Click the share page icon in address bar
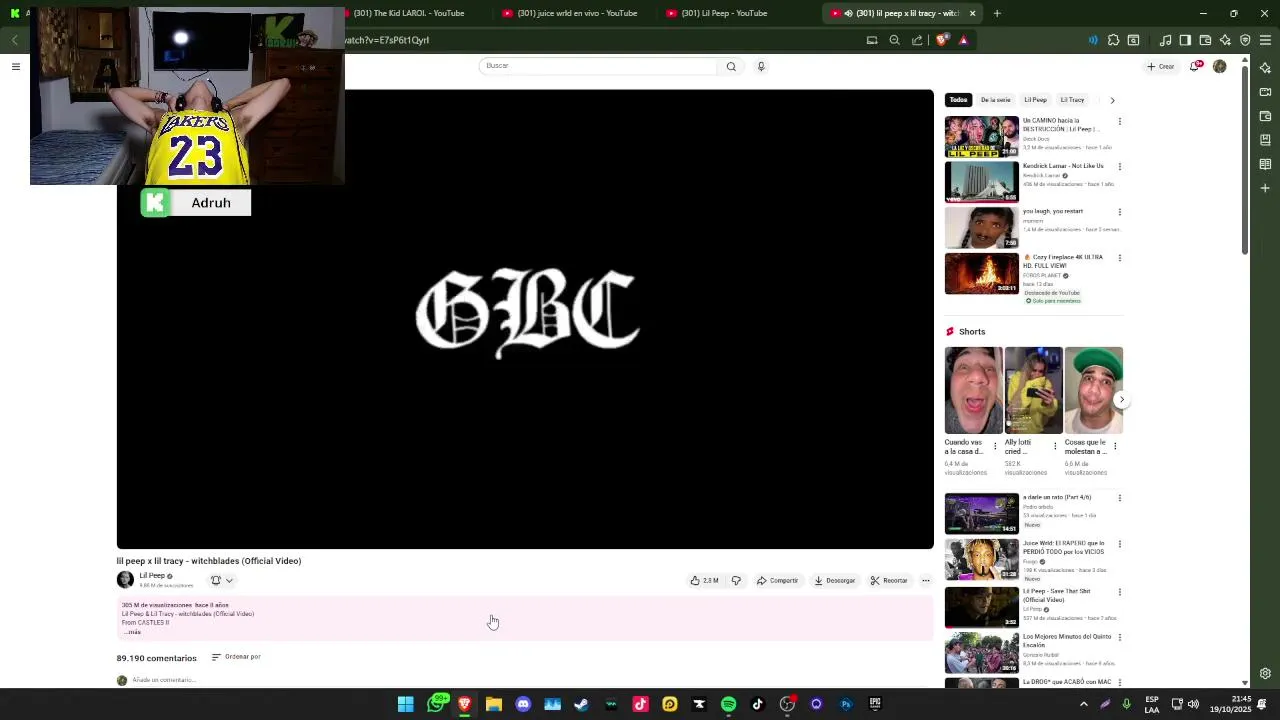Image resolution: width=1280 pixels, height=720 pixels. [x=917, y=40]
